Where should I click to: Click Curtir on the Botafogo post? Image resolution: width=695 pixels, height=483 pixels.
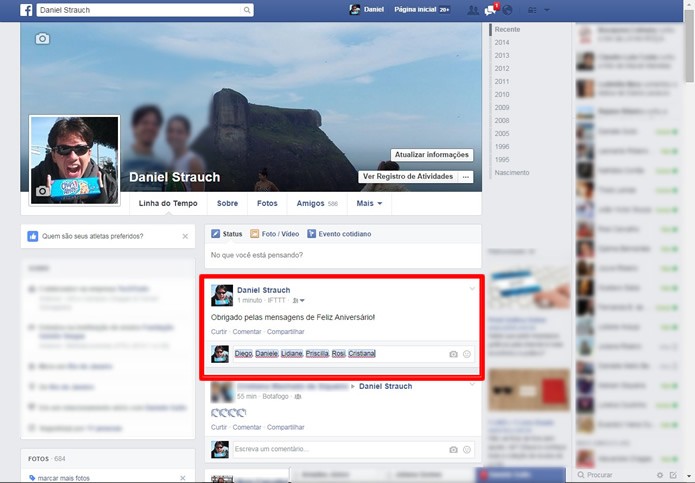[x=219, y=427]
